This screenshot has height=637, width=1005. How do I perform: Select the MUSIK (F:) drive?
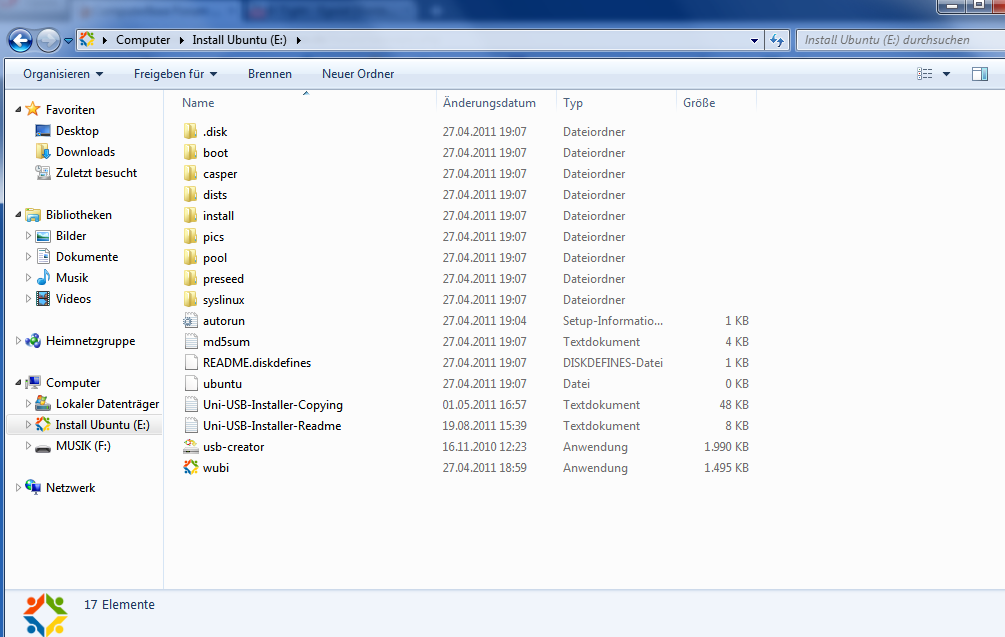tap(83, 446)
